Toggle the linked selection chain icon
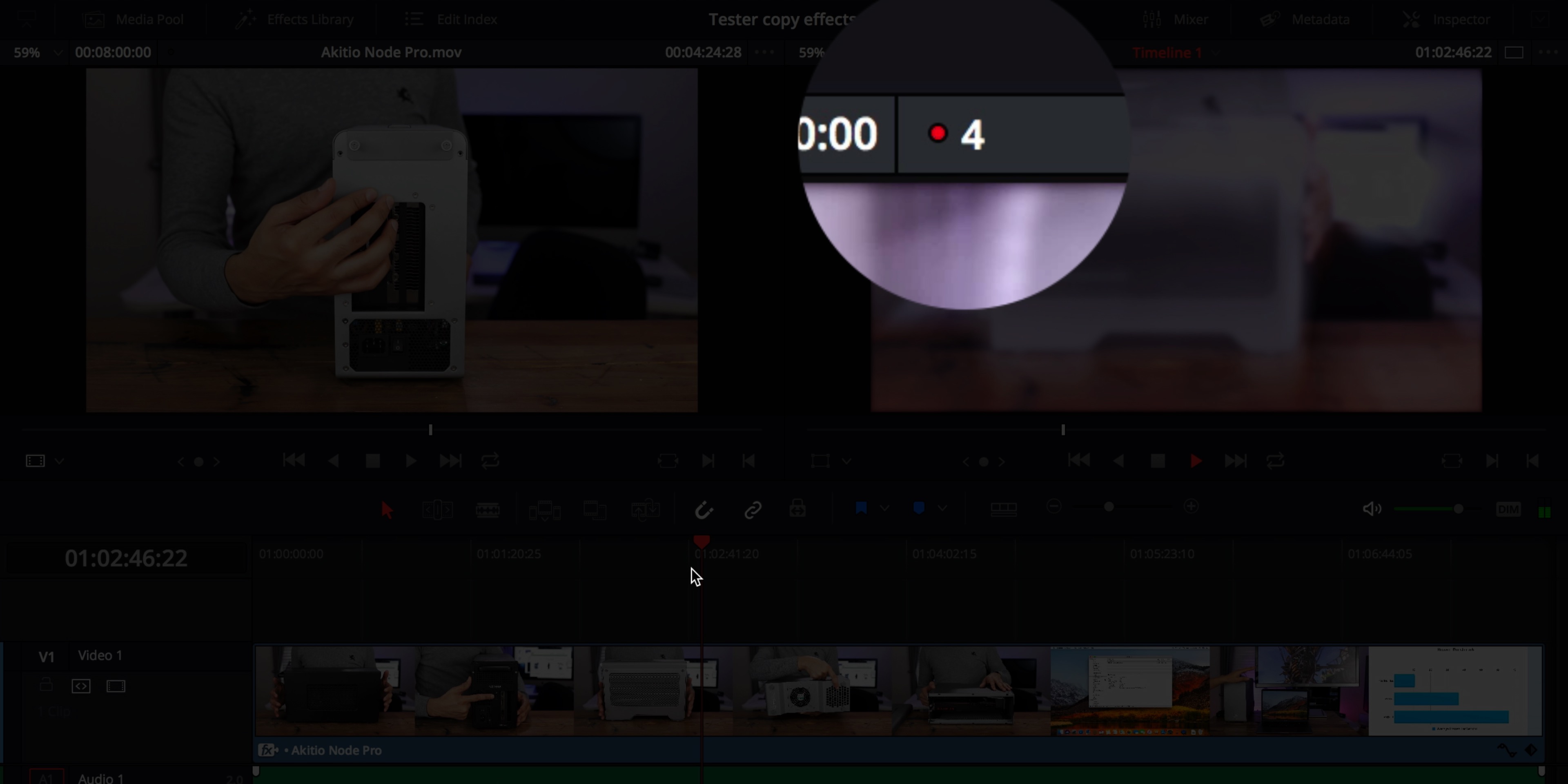 tap(753, 510)
